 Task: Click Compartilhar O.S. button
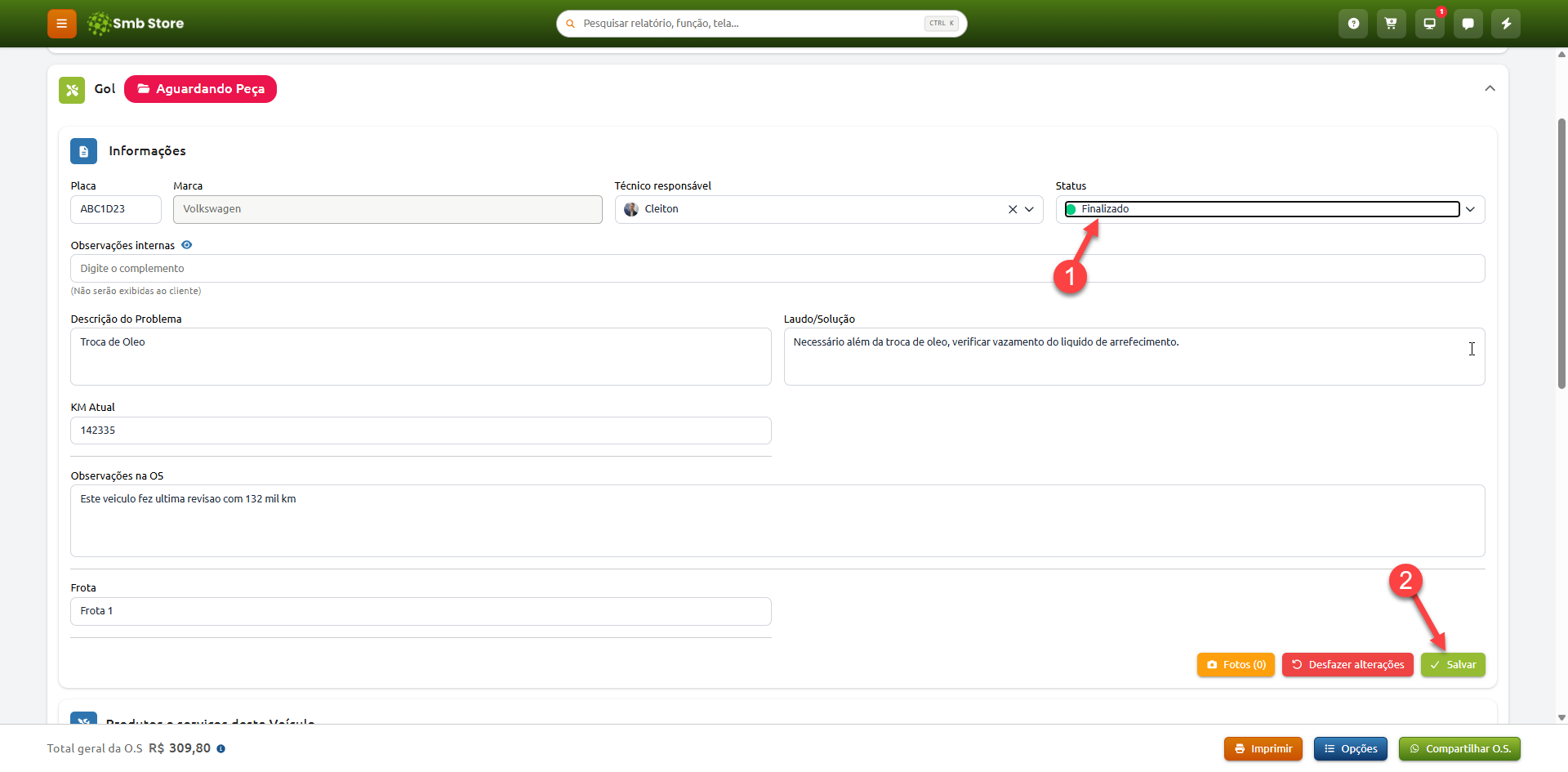[x=1459, y=749]
